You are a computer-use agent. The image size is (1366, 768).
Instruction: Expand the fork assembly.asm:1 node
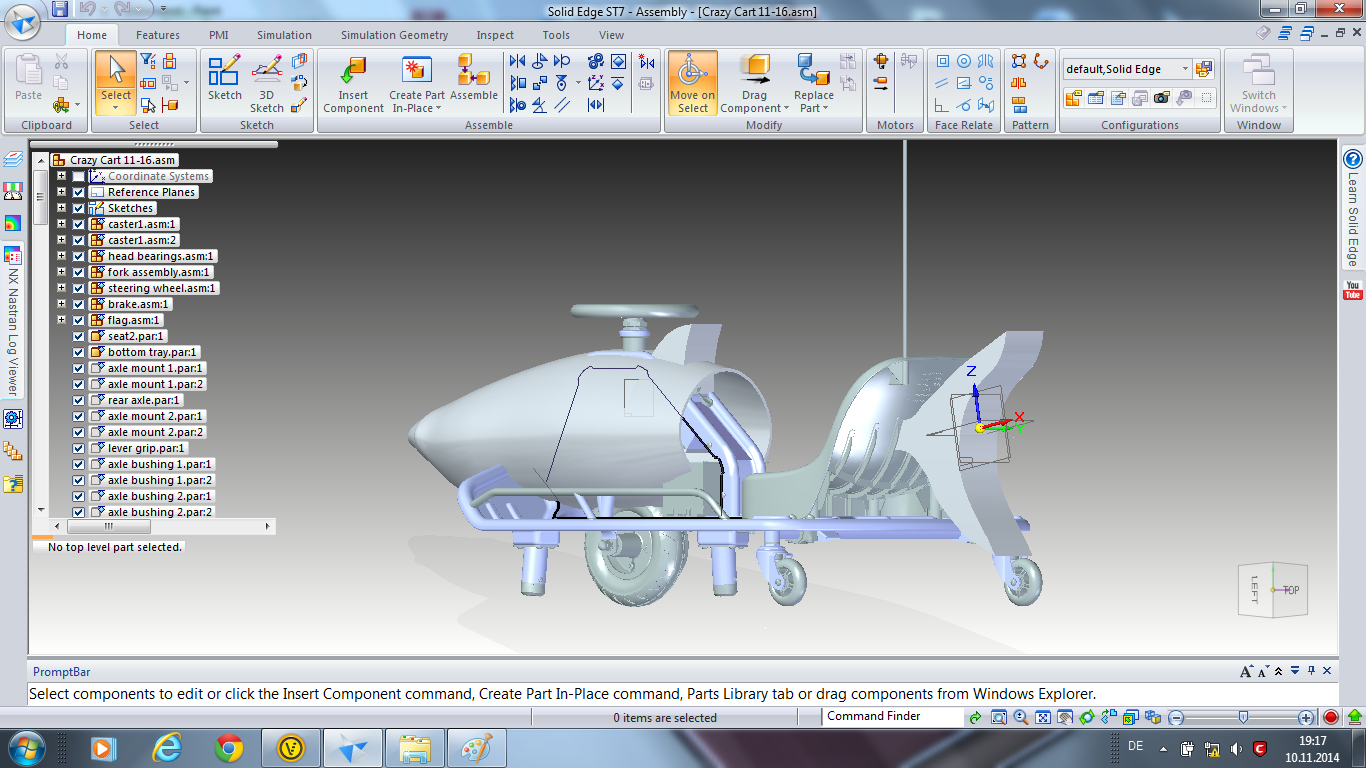pyautogui.click(x=61, y=272)
